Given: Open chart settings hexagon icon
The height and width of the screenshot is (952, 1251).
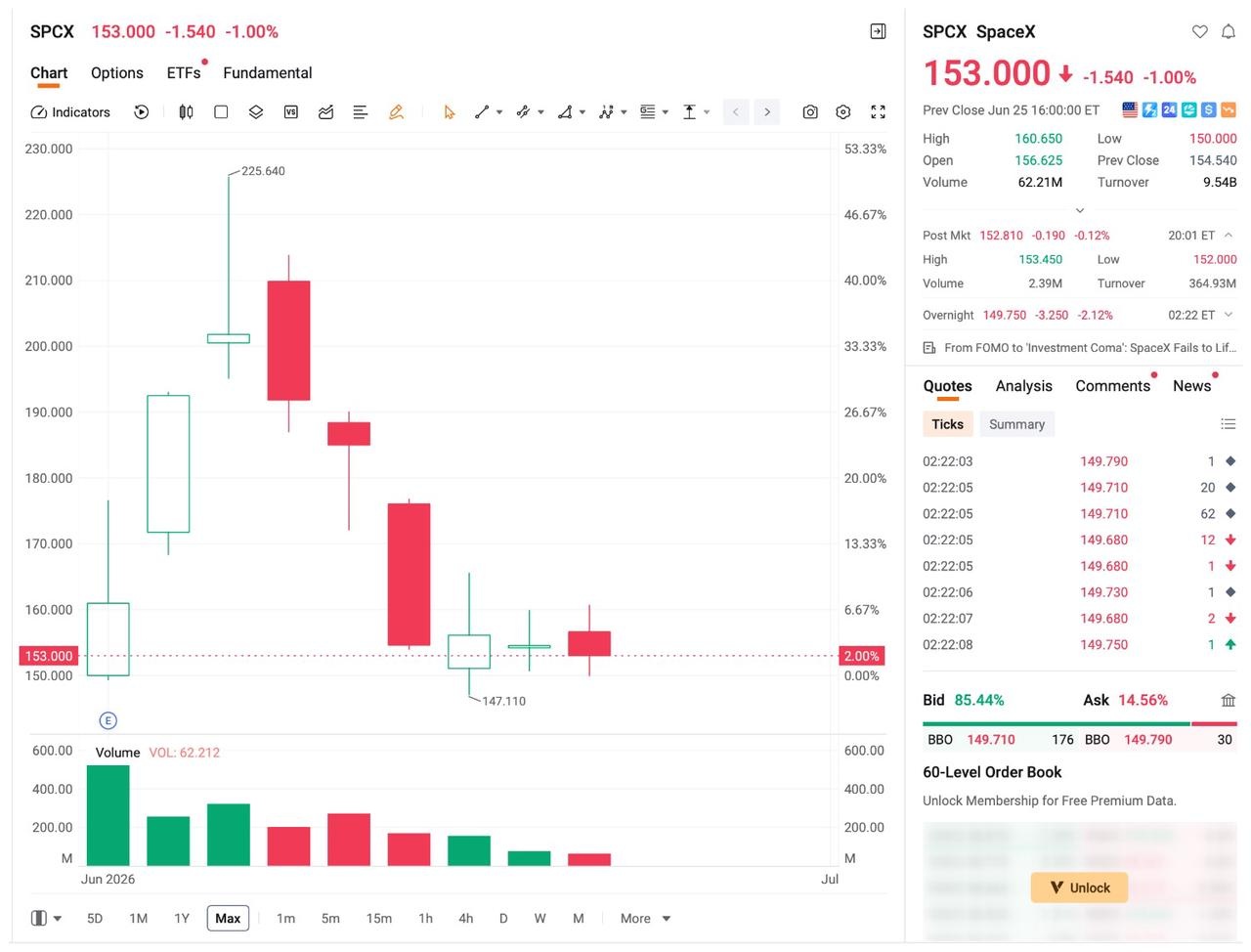Looking at the screenshot, I should [x=843, y=112].
